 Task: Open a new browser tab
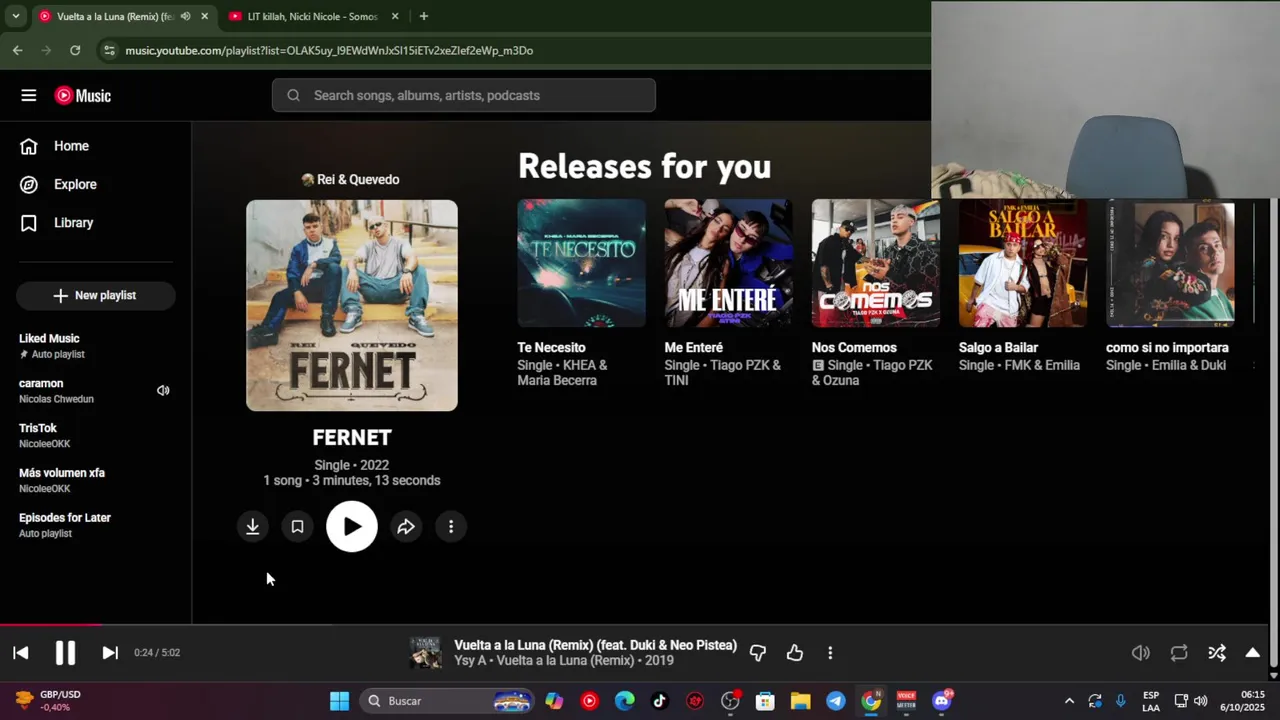coord(424,16)
